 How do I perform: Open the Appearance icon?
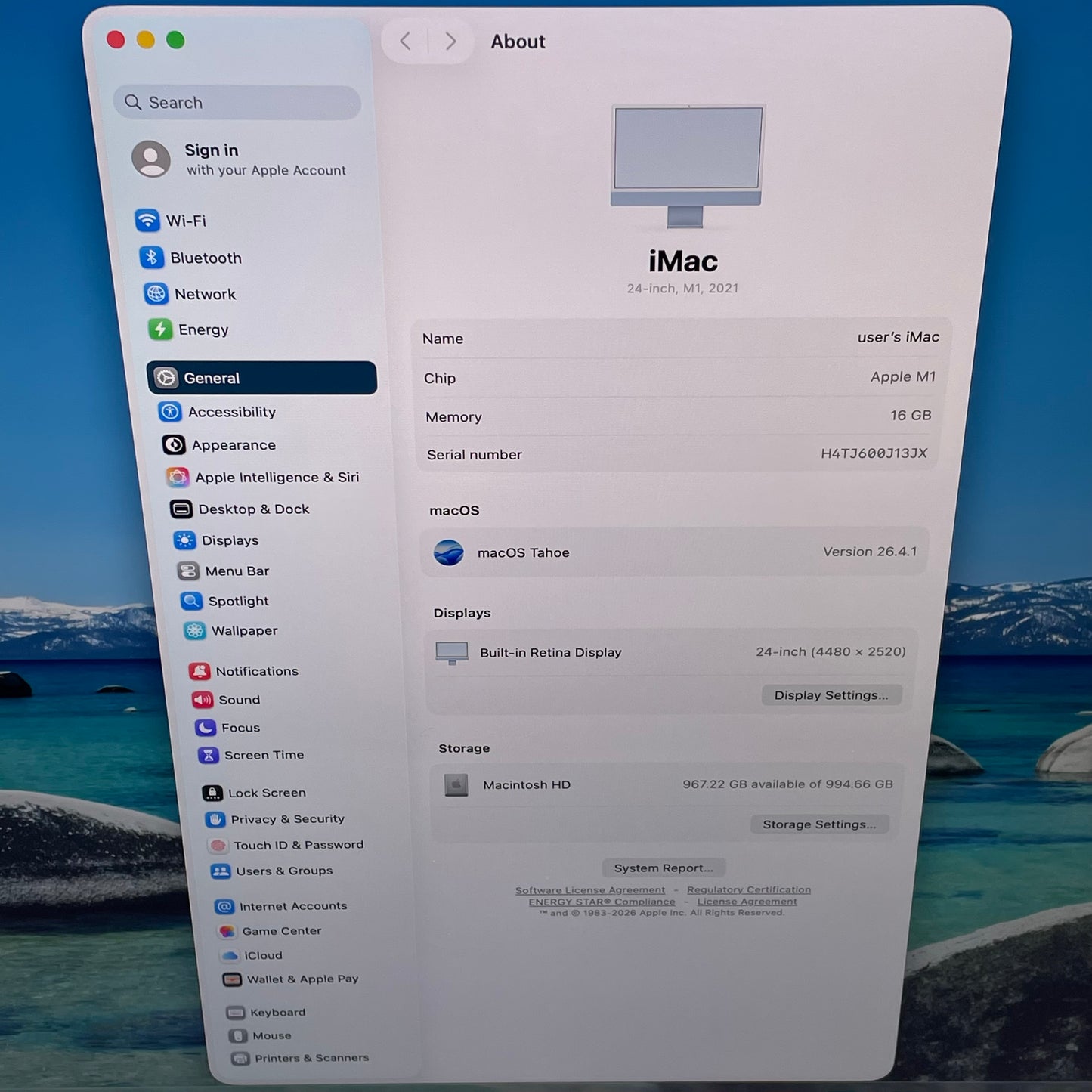[x=174, y=445]
